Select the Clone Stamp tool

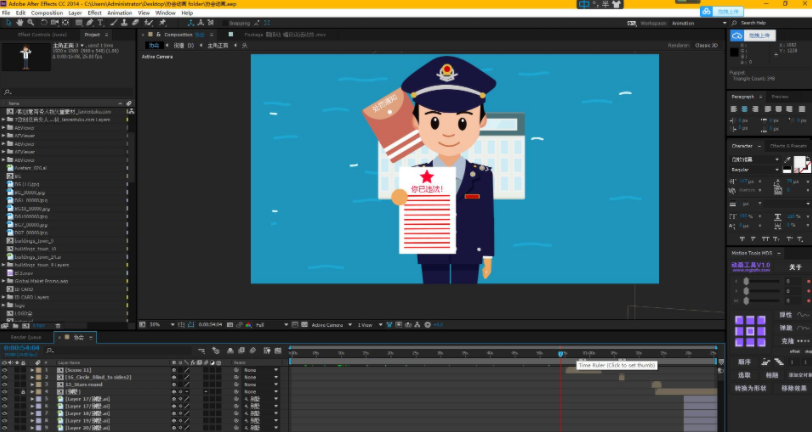(124, 23)
